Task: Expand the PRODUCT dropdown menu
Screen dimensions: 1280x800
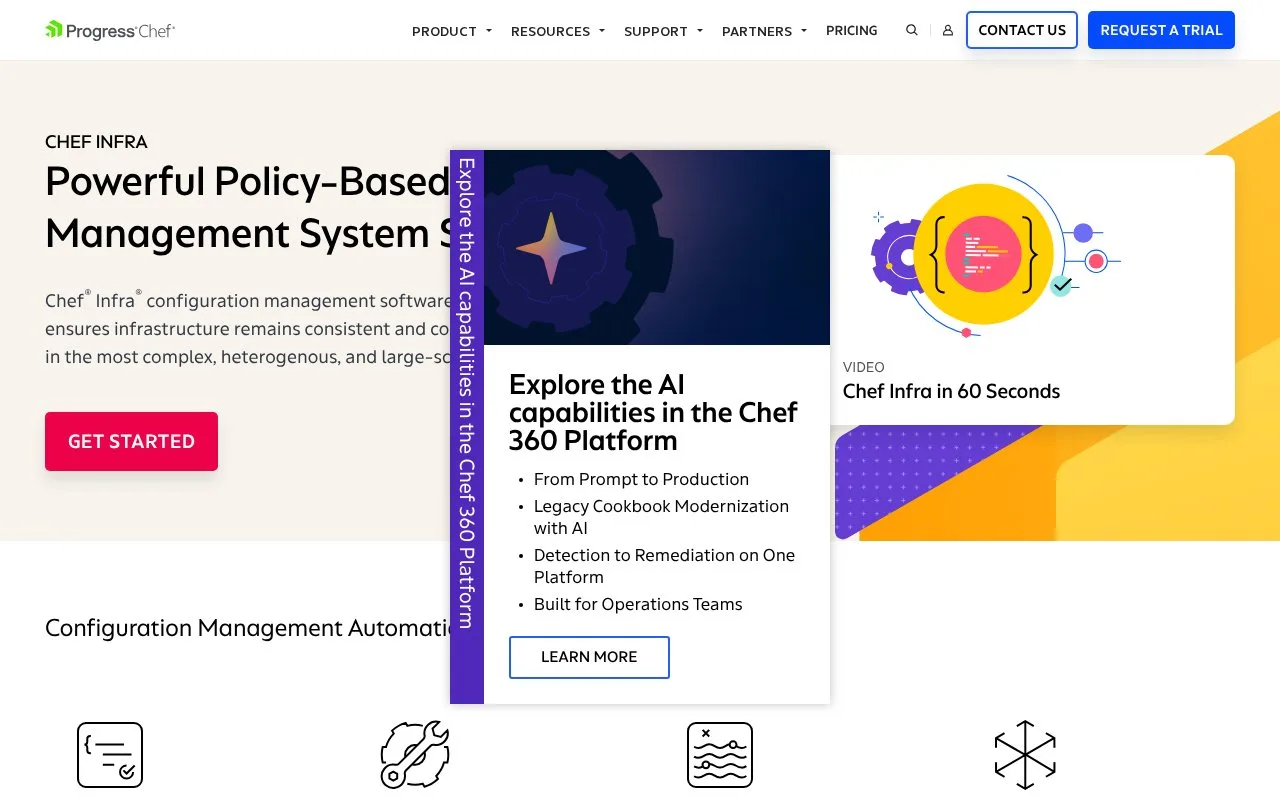Action: pos(452,31)
